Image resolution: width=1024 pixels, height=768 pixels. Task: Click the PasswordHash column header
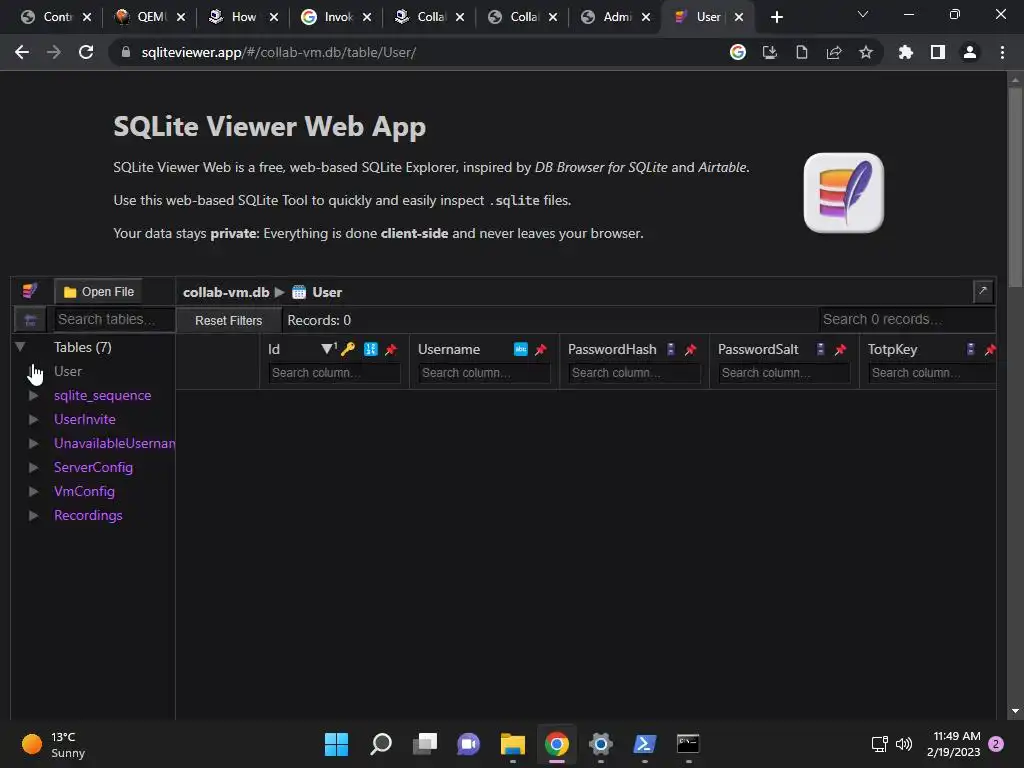tap(612, 349)
